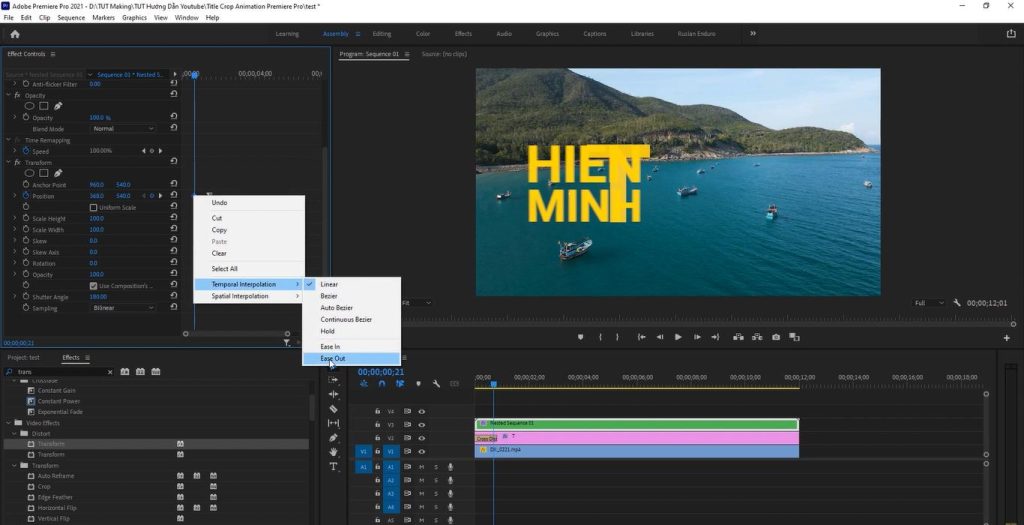Viewport: 1024px width, 525px height.
Task: Select the Ripple Edit tool
Action: (x=333, y=394)
